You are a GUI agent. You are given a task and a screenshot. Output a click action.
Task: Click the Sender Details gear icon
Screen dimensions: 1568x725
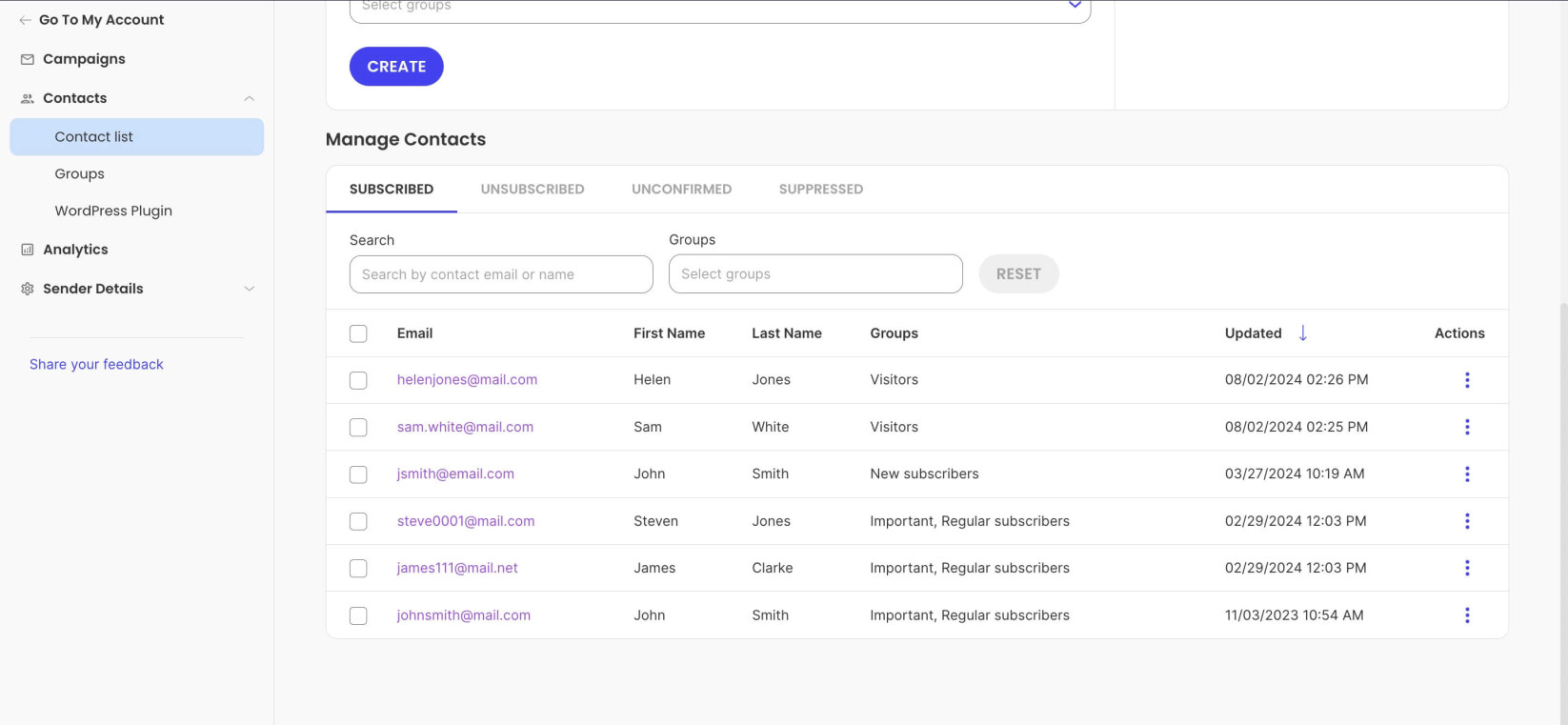(x=28, y=289)
